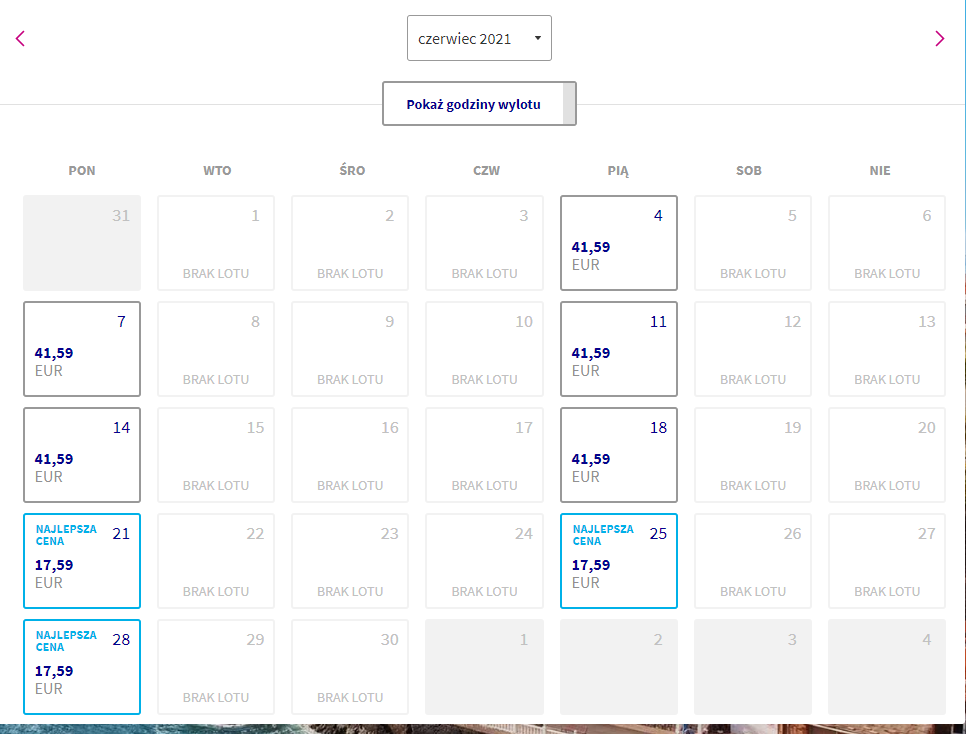
Task: Click June 27 no-flight cell
Action: tap(887, 561)
